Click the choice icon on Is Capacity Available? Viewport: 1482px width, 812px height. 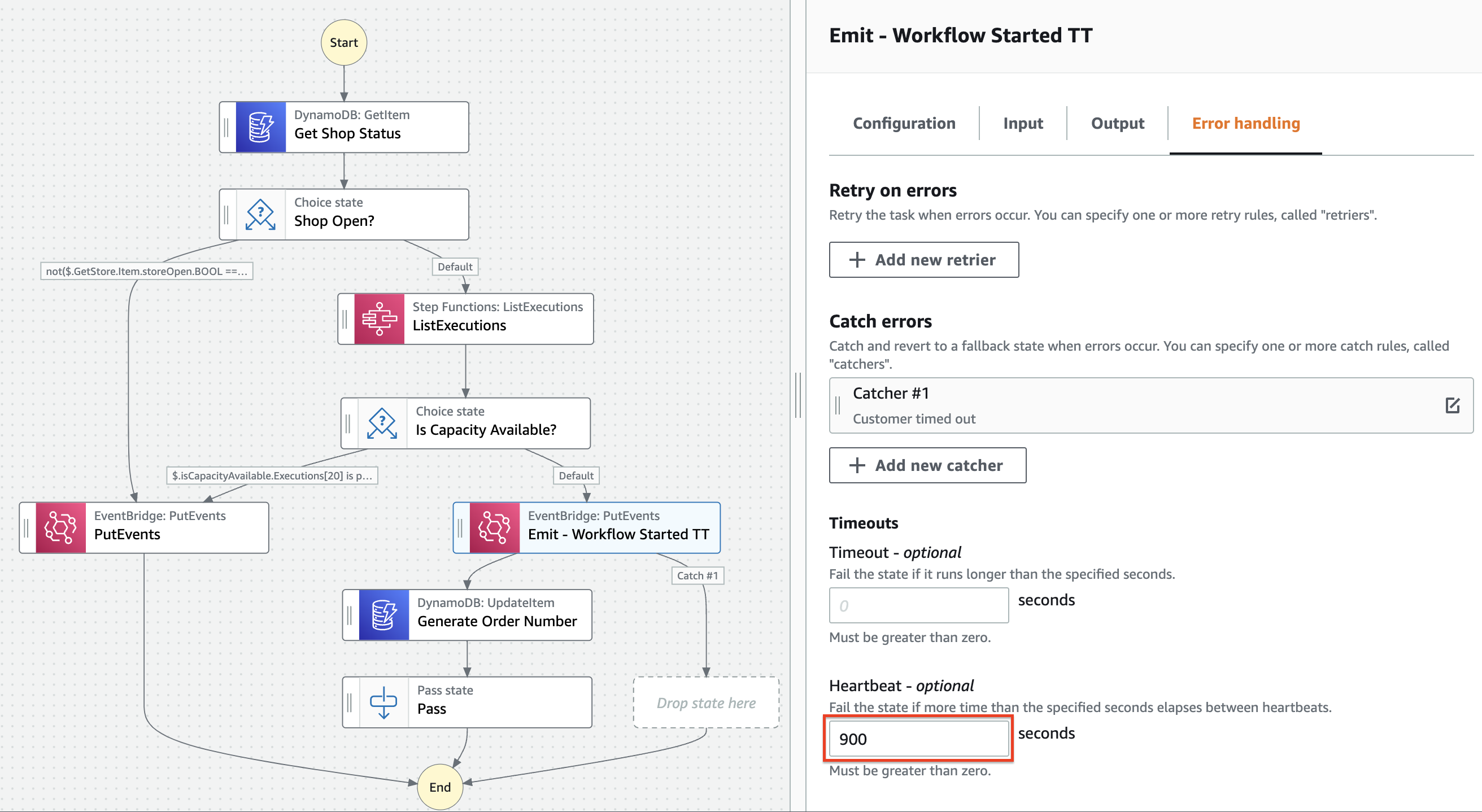click(382, 424)
